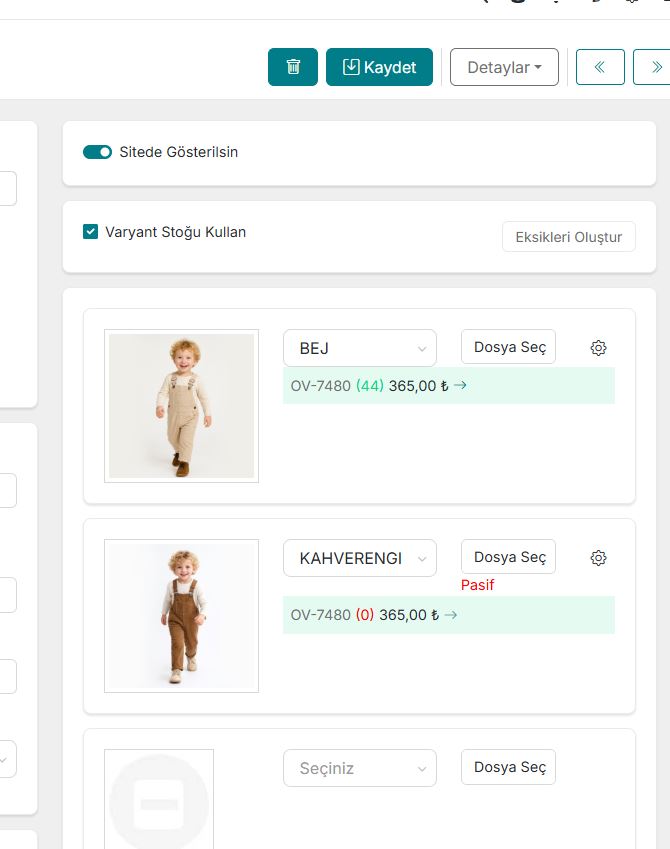Open gear settings for KAHVERENGI variant
The height and width of the screenshot is (849, 670).
598,558
